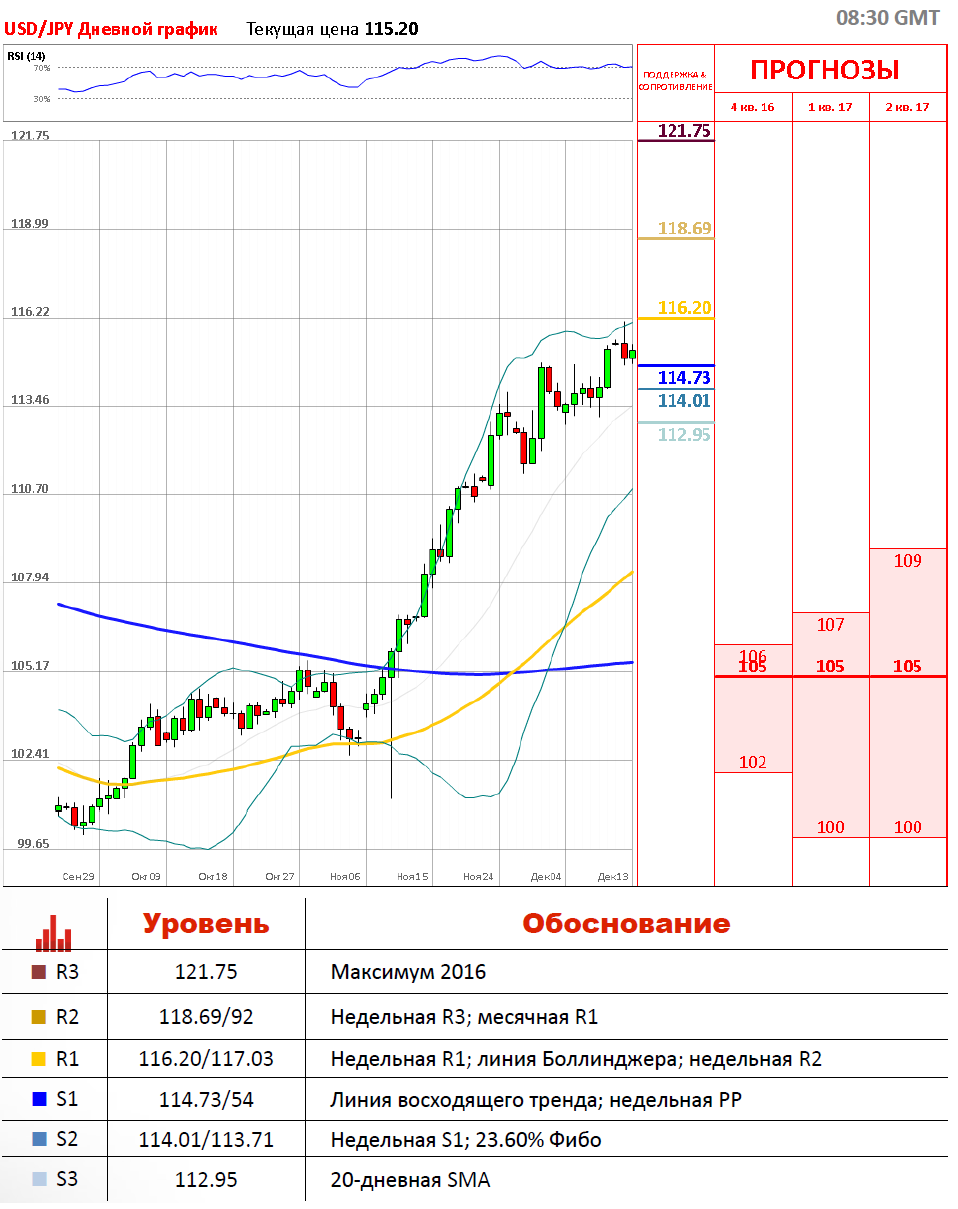Select the R2 gold color square
The image size is (958, 1209).
(39, 1017)
